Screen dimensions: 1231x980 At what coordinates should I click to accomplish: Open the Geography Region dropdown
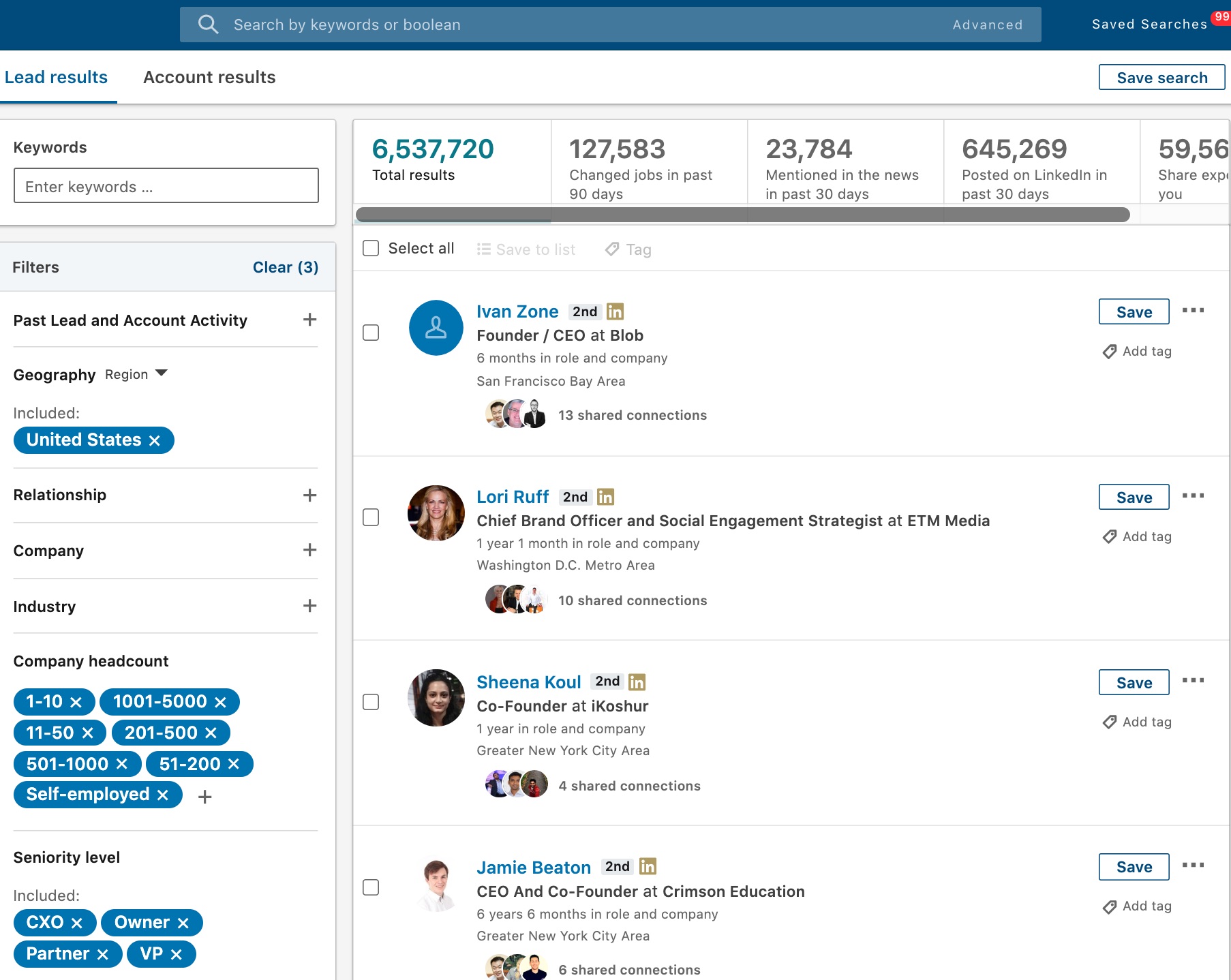pyautogui.click(x=136, y=374)
